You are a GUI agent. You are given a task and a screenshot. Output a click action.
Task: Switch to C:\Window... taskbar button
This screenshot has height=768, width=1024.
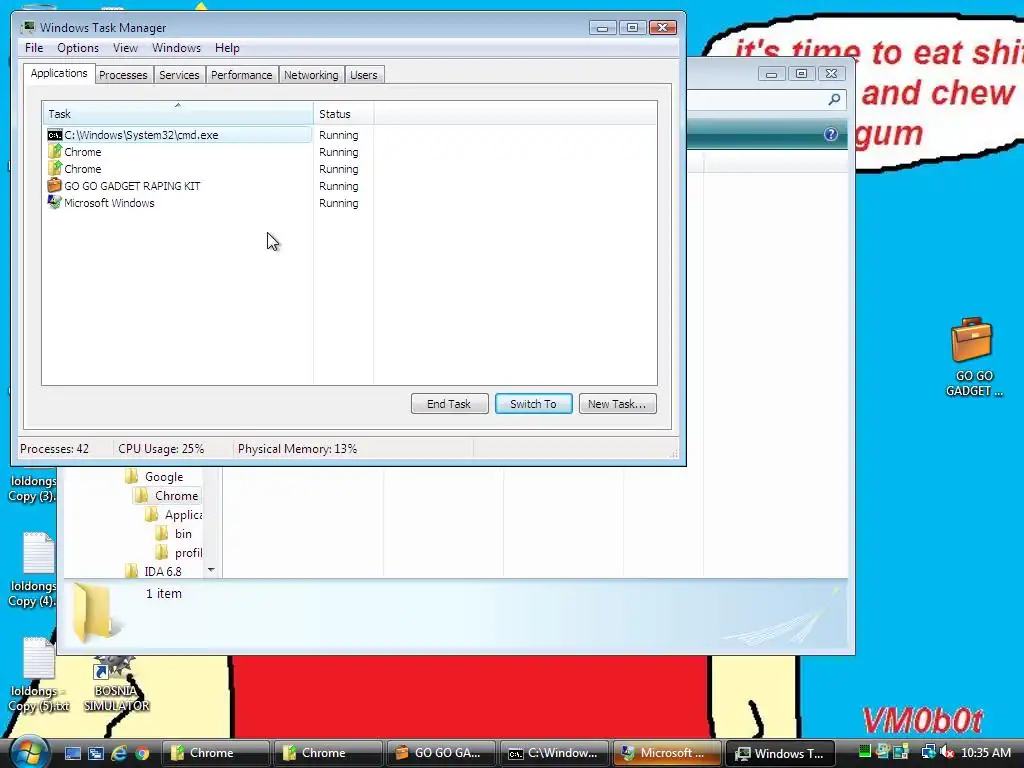pyautogui.click(x=554, y=753)
